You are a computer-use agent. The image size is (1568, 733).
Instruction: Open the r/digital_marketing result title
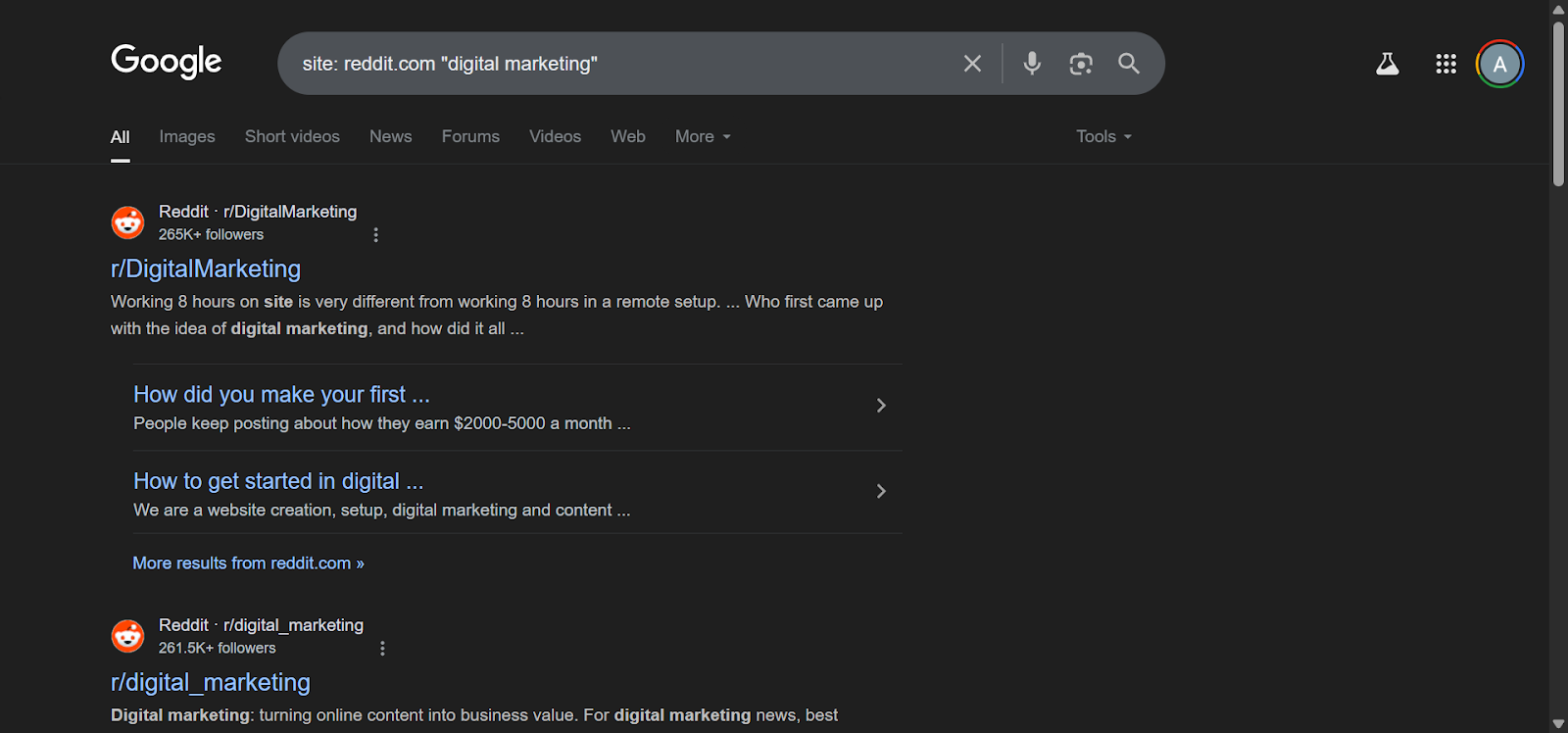coord(211,682)
